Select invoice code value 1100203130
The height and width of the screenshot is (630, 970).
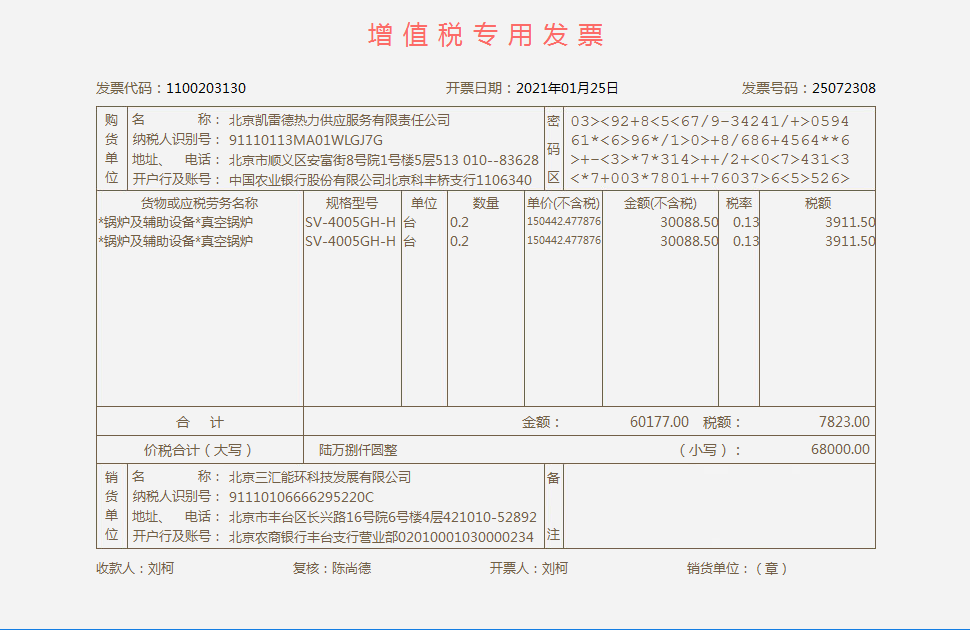[206, 88]
